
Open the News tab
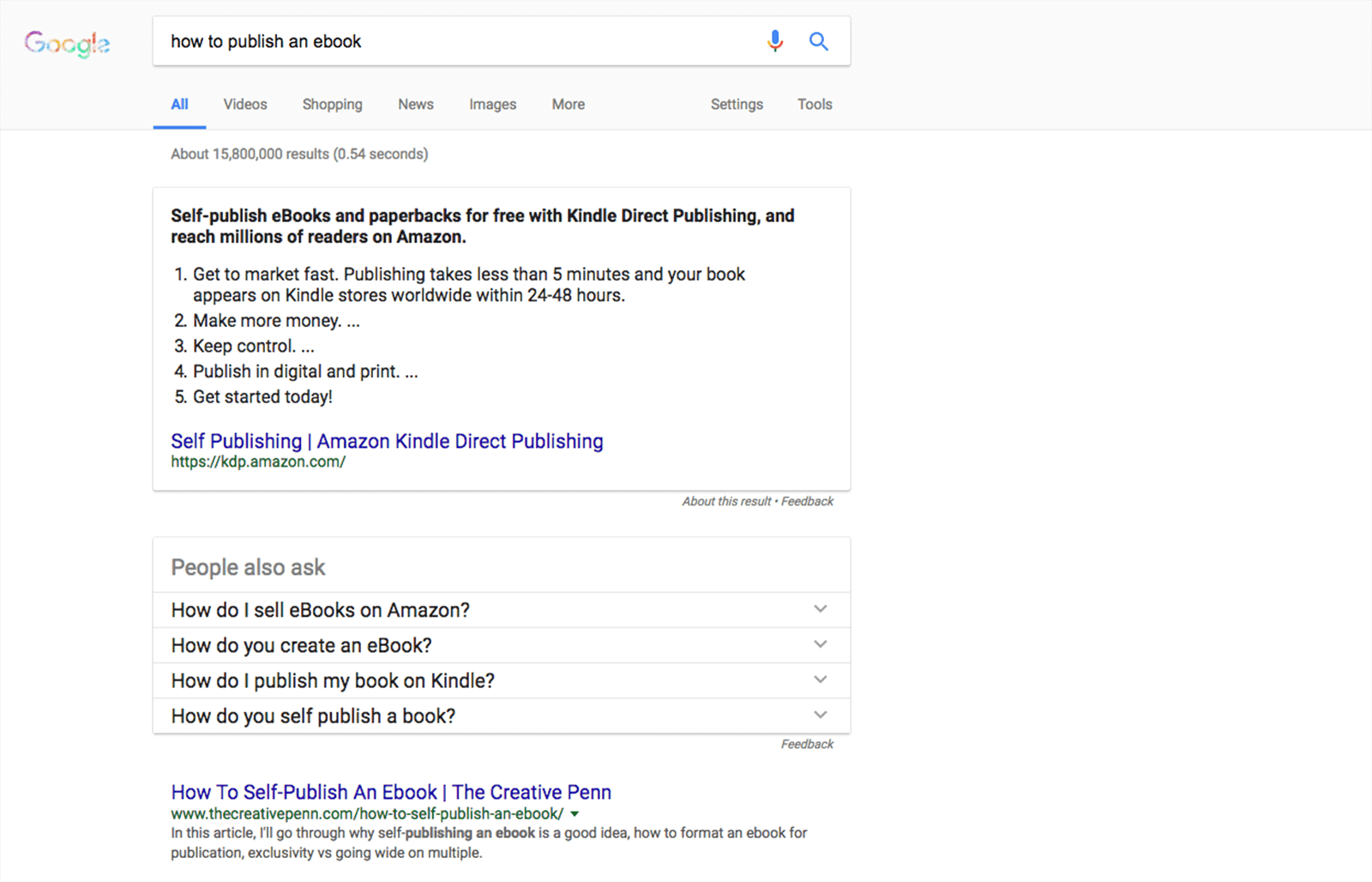[416, 105]
